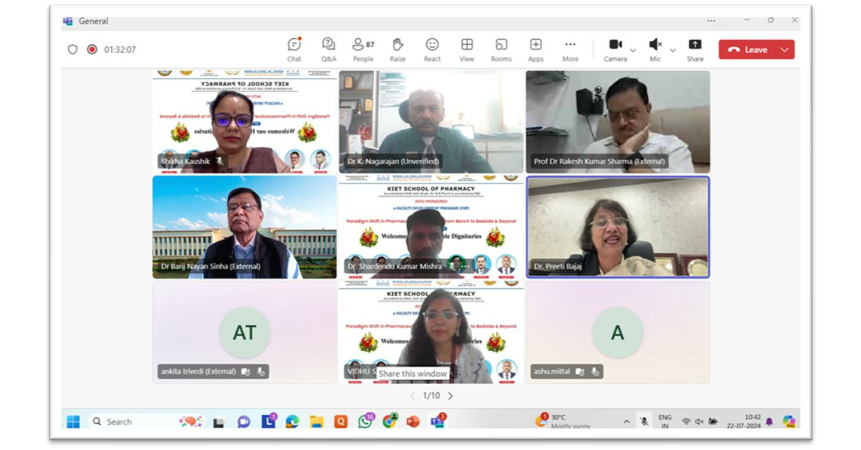Select Dr. Preeti Bajaj's video tile

pos(618,227)
